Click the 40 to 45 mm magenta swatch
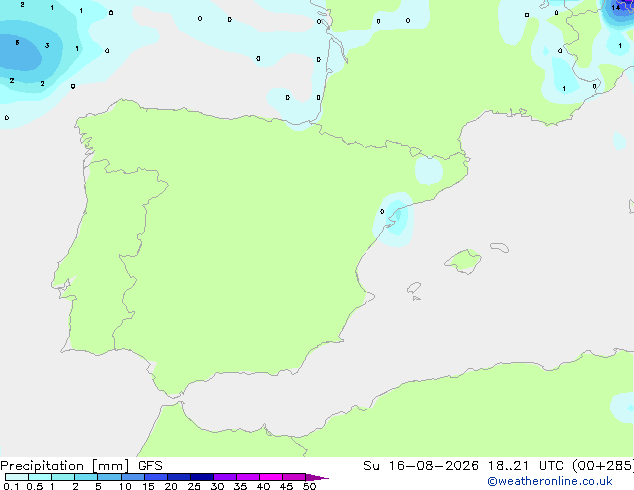 (x=271, y=477)
